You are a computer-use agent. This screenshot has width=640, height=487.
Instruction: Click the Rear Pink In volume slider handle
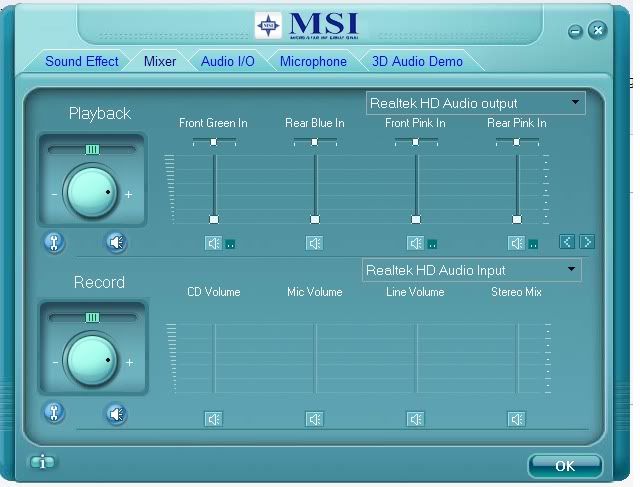517,220
